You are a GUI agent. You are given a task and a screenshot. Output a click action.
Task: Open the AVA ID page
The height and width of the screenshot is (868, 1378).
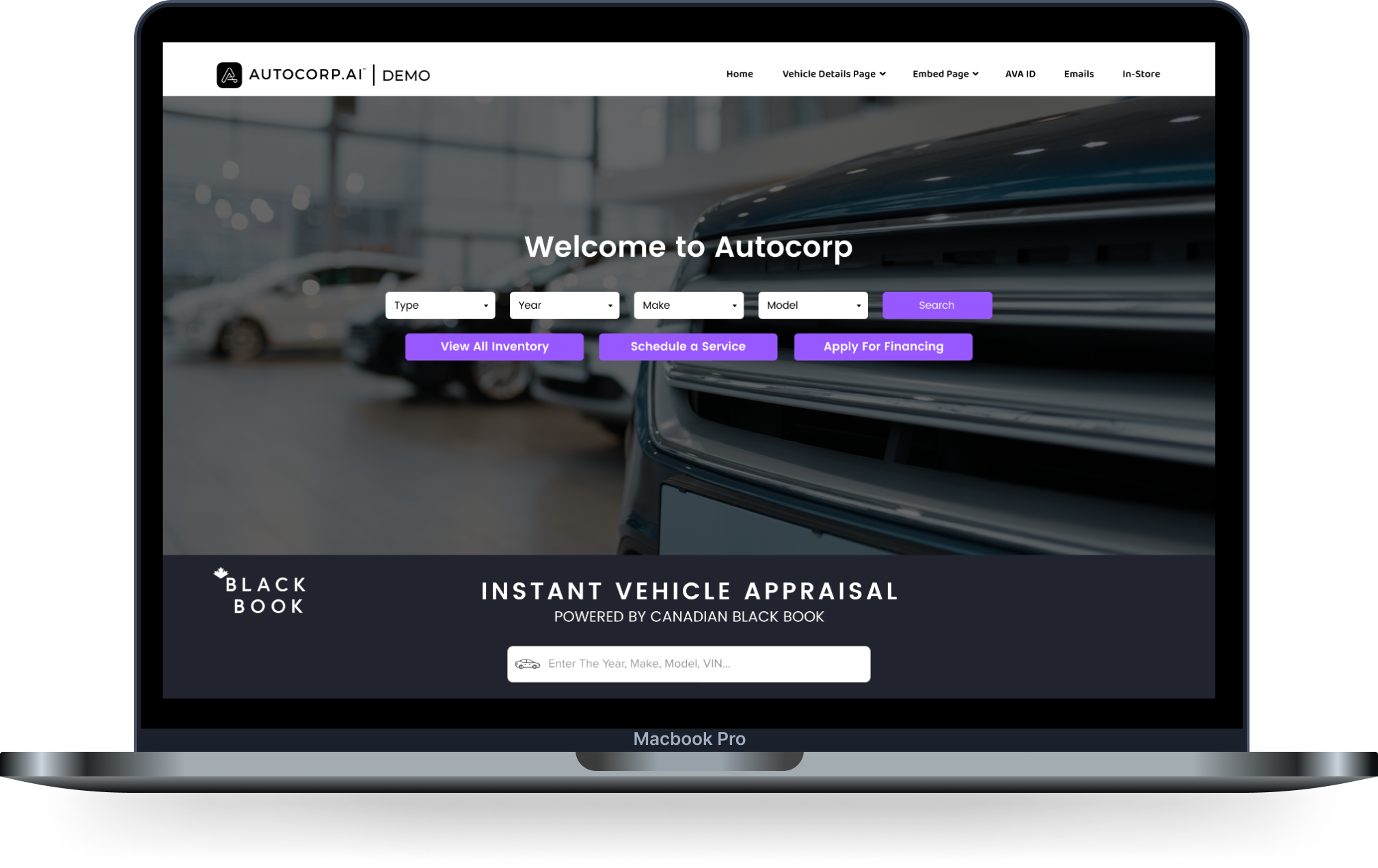pyautogui.click(x=1020, y=74)
